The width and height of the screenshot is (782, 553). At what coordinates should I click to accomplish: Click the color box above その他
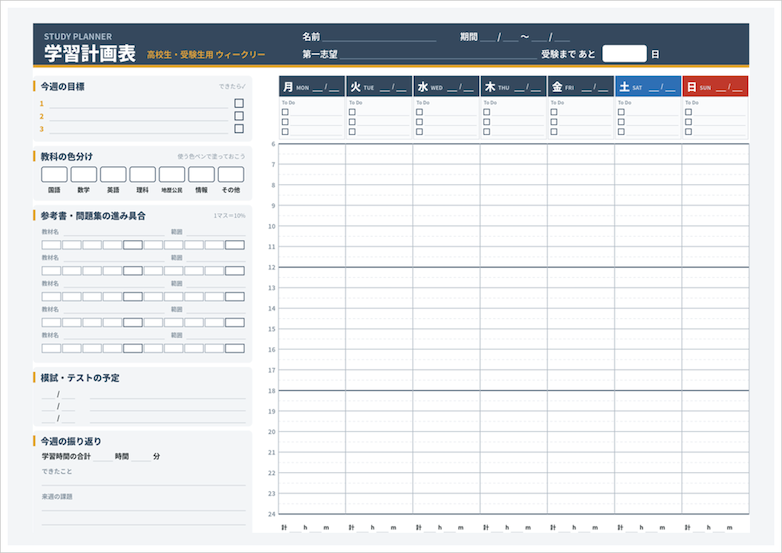(231, 175)
